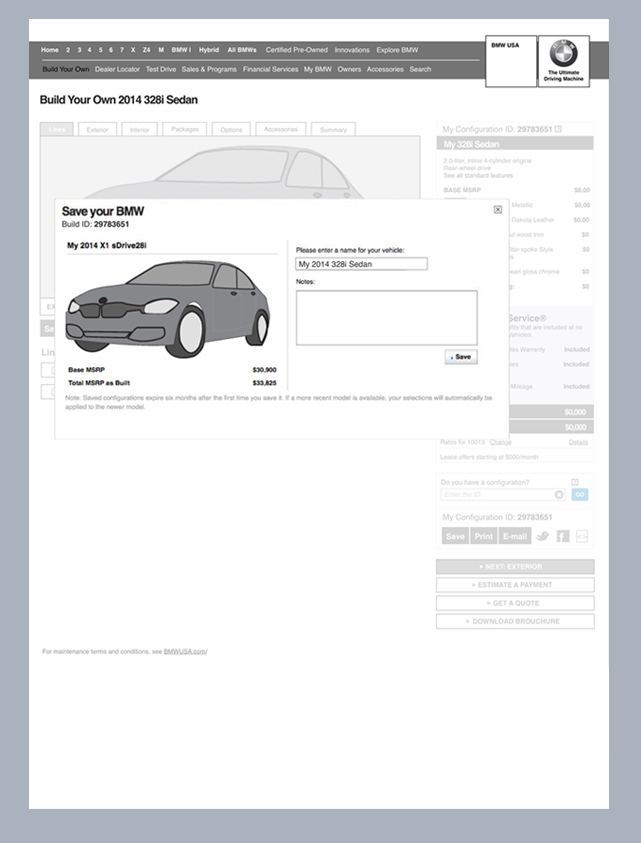The image size is (641, 843).
Task: Switch to the Accessories configurator tab
Action: [281, 129]
